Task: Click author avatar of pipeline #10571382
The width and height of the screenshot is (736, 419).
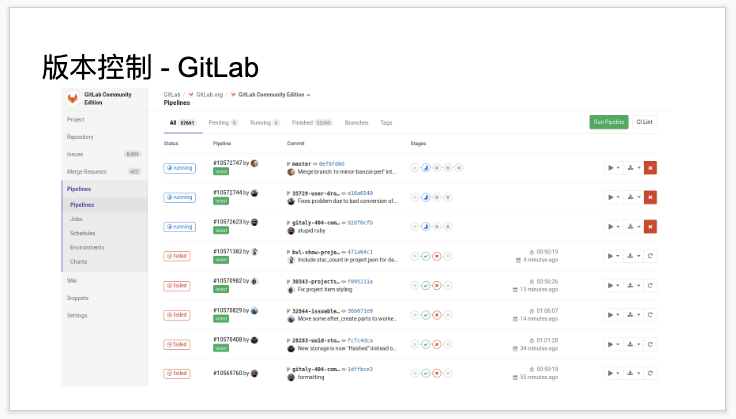Action: point(254,251)
